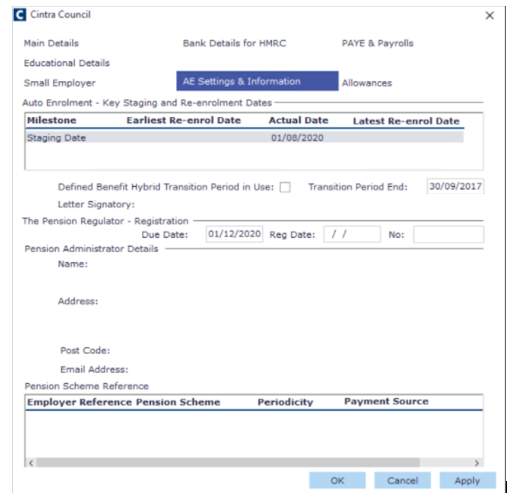Viewport: 514px width, 499px height.
Task: Select the Small Employer tab
Action: click(60, 83)
